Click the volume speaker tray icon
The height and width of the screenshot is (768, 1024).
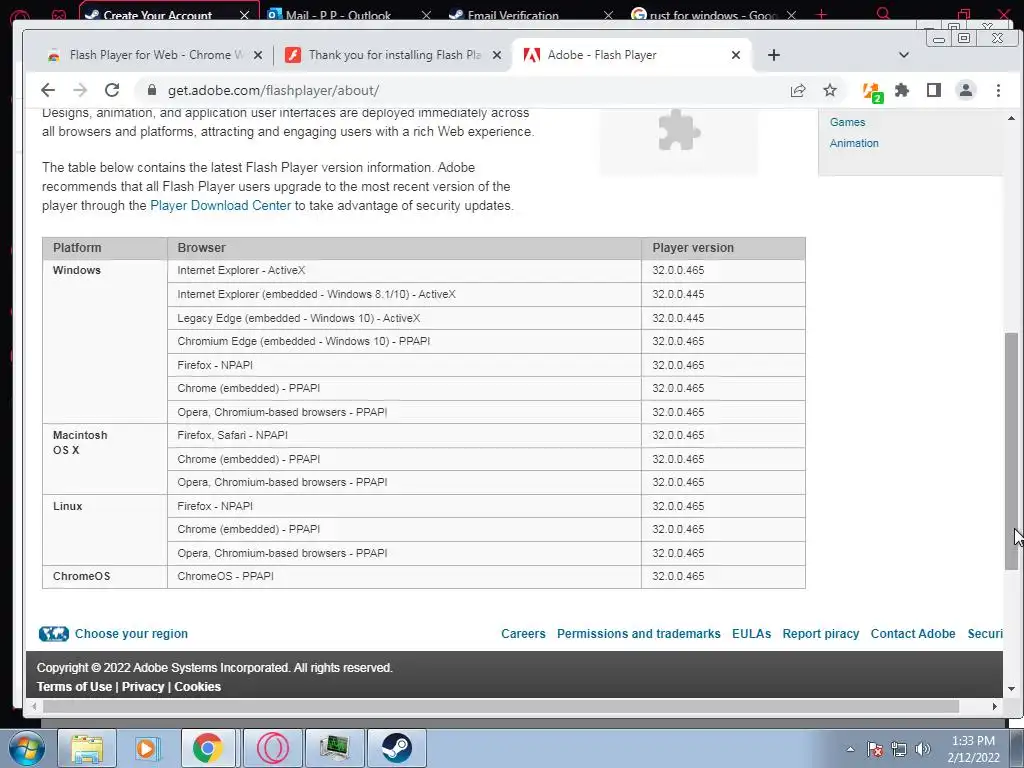922,749
